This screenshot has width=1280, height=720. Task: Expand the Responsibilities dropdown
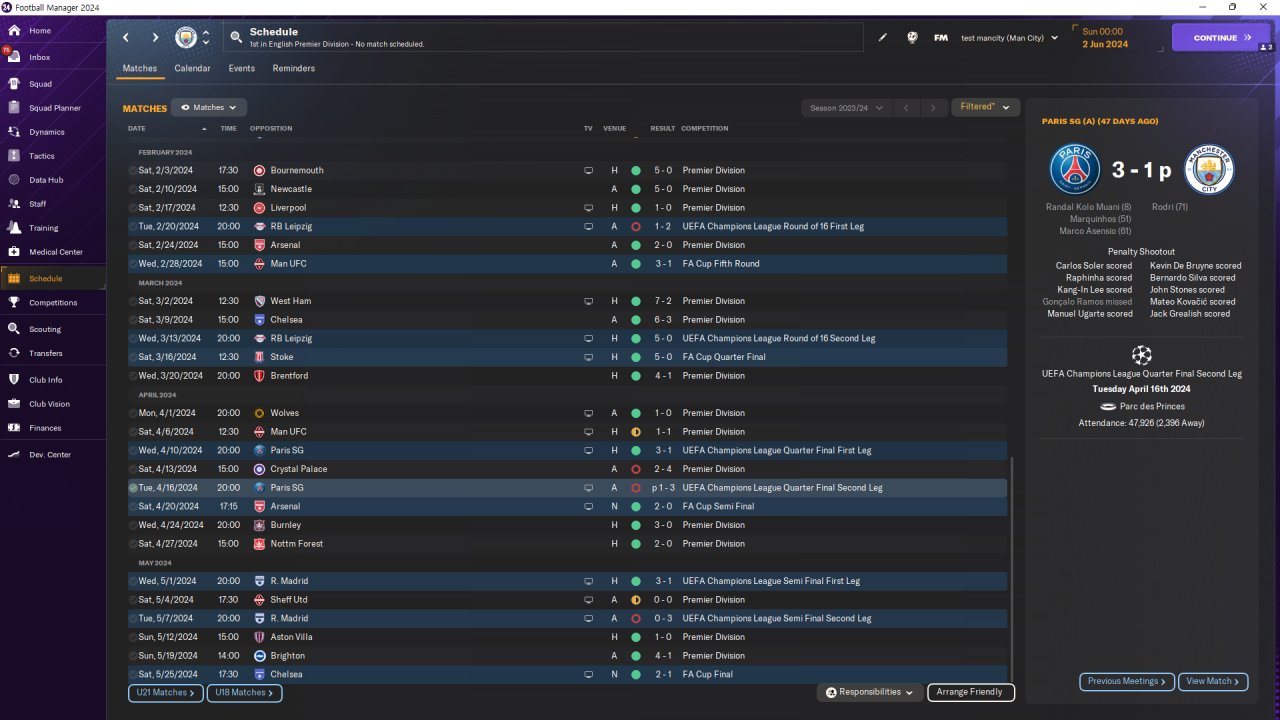click(870, 692)
